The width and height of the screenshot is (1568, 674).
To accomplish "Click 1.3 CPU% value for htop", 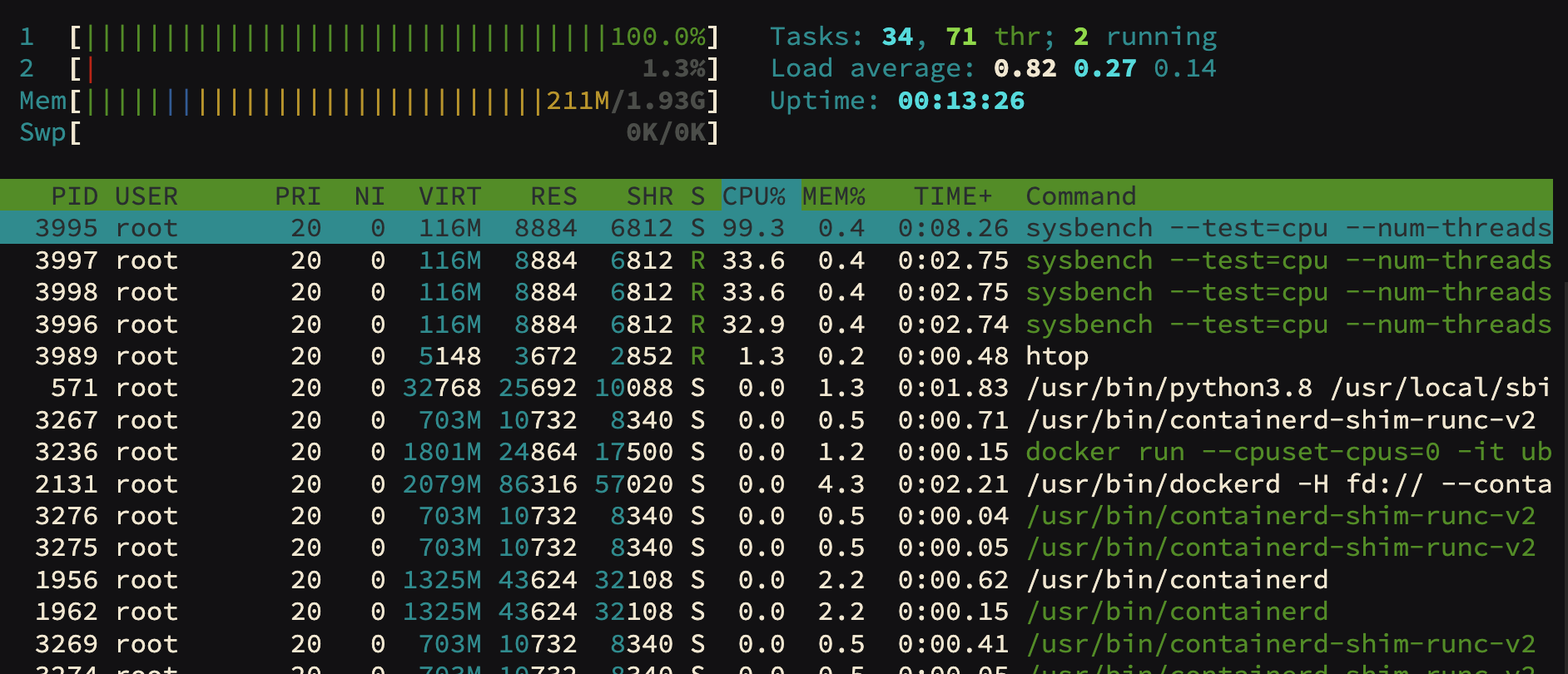I will click(x=762, y=356).
